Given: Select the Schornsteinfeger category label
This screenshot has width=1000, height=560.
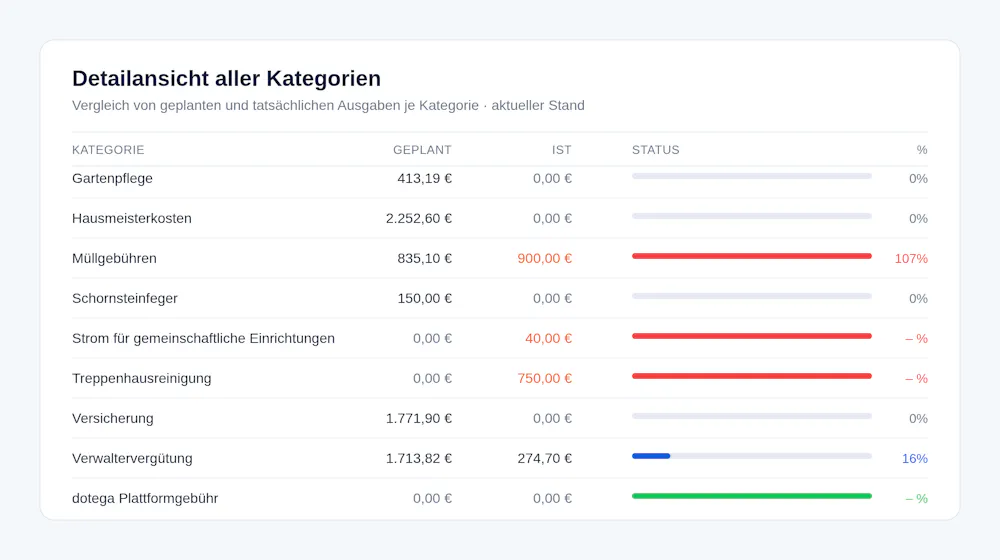Looking at the screenshot, I should coord(124,298).
